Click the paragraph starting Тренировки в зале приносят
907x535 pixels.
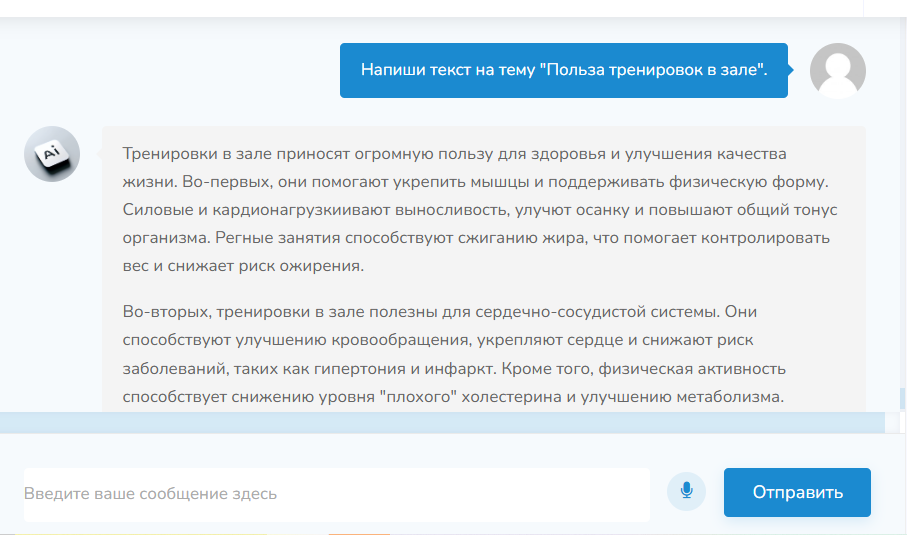(x=480, y=210)
